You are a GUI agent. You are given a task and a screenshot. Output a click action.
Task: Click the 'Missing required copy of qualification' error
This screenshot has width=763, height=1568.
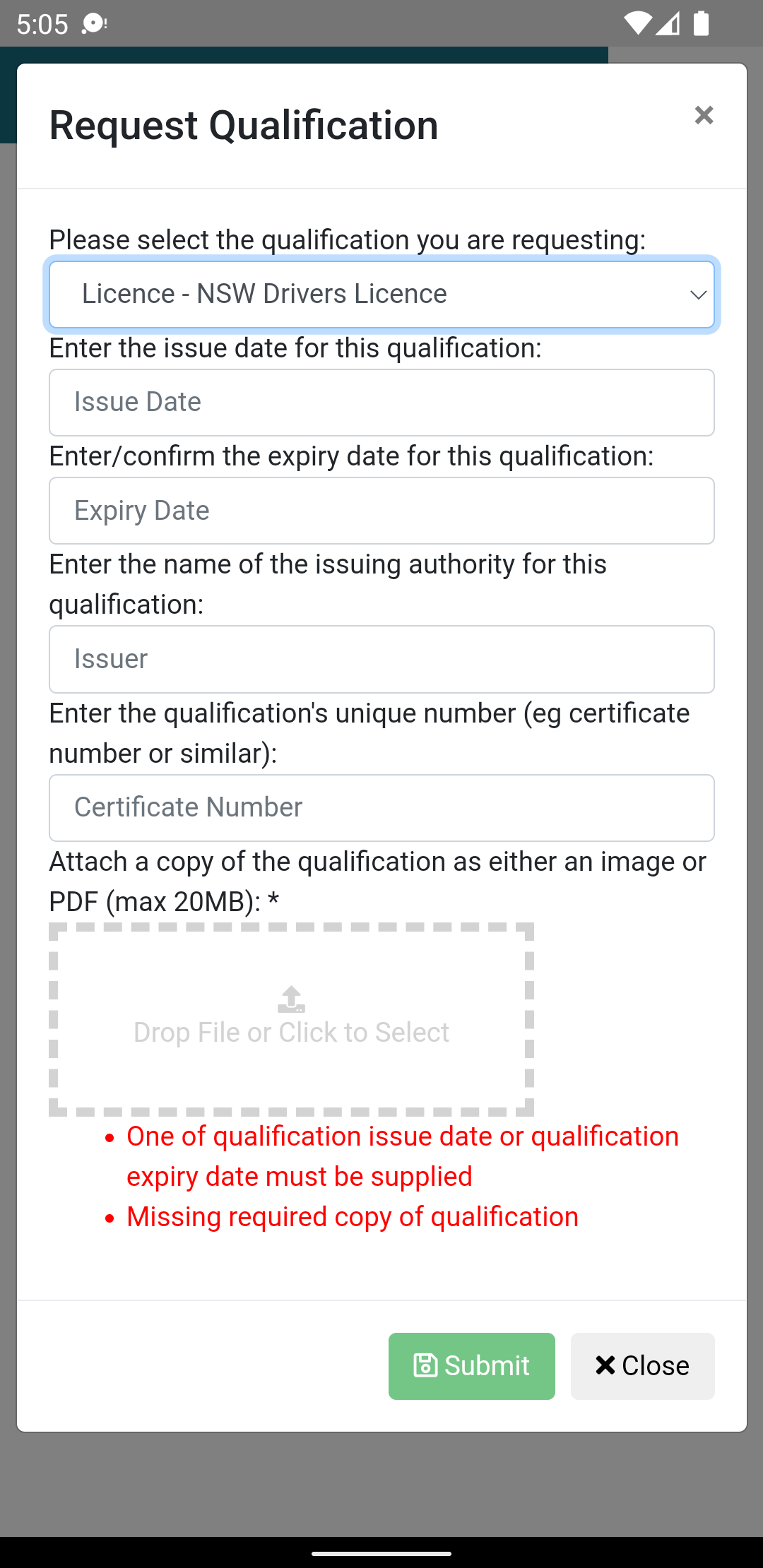(353, 1217)
